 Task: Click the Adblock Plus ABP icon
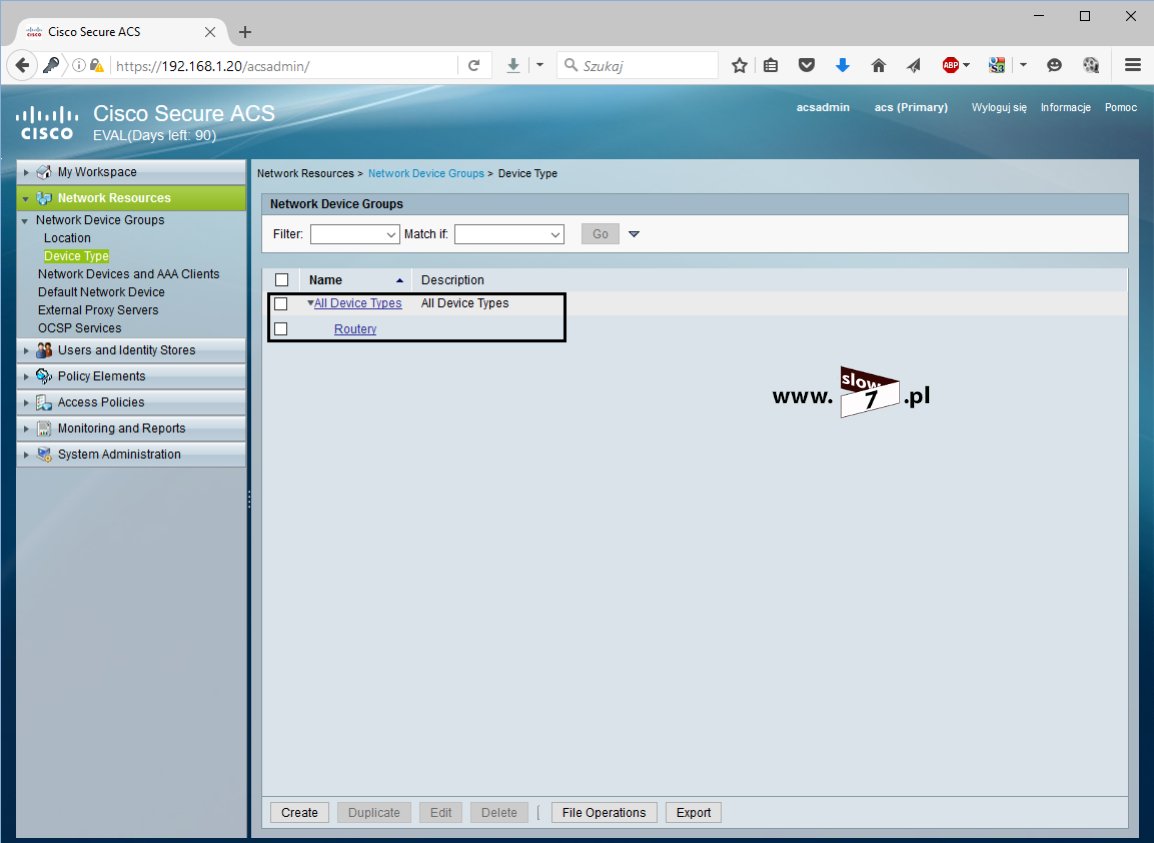950,66
